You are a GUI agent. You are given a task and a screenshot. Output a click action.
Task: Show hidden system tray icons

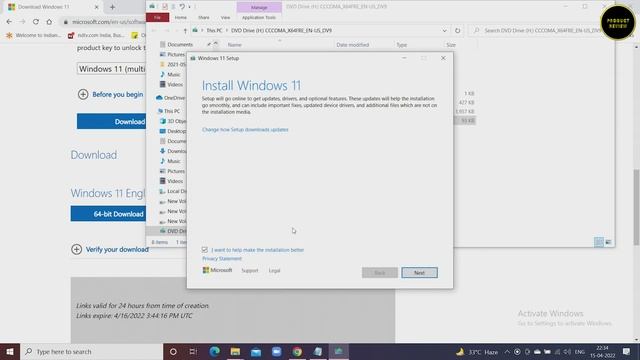507,351
